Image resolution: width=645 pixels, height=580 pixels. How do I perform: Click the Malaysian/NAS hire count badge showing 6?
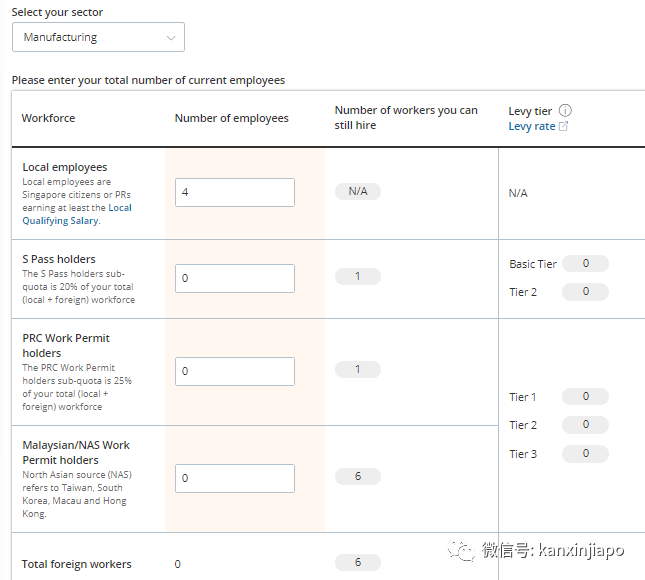point(358,476)
